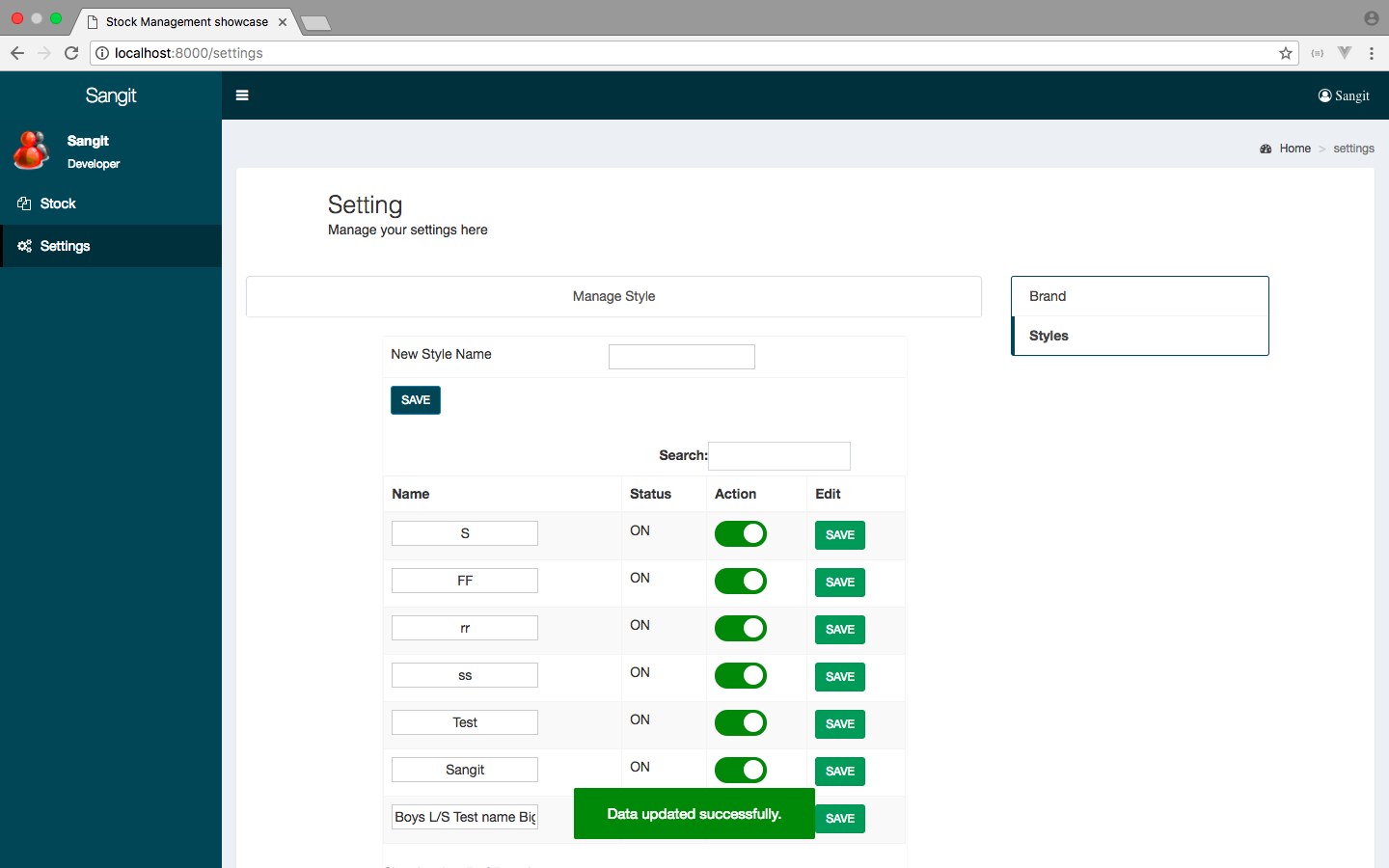Screen dimensions: 1389x868
Task: Select Settings in the sidebar menu
Action: tap(65, 246)
